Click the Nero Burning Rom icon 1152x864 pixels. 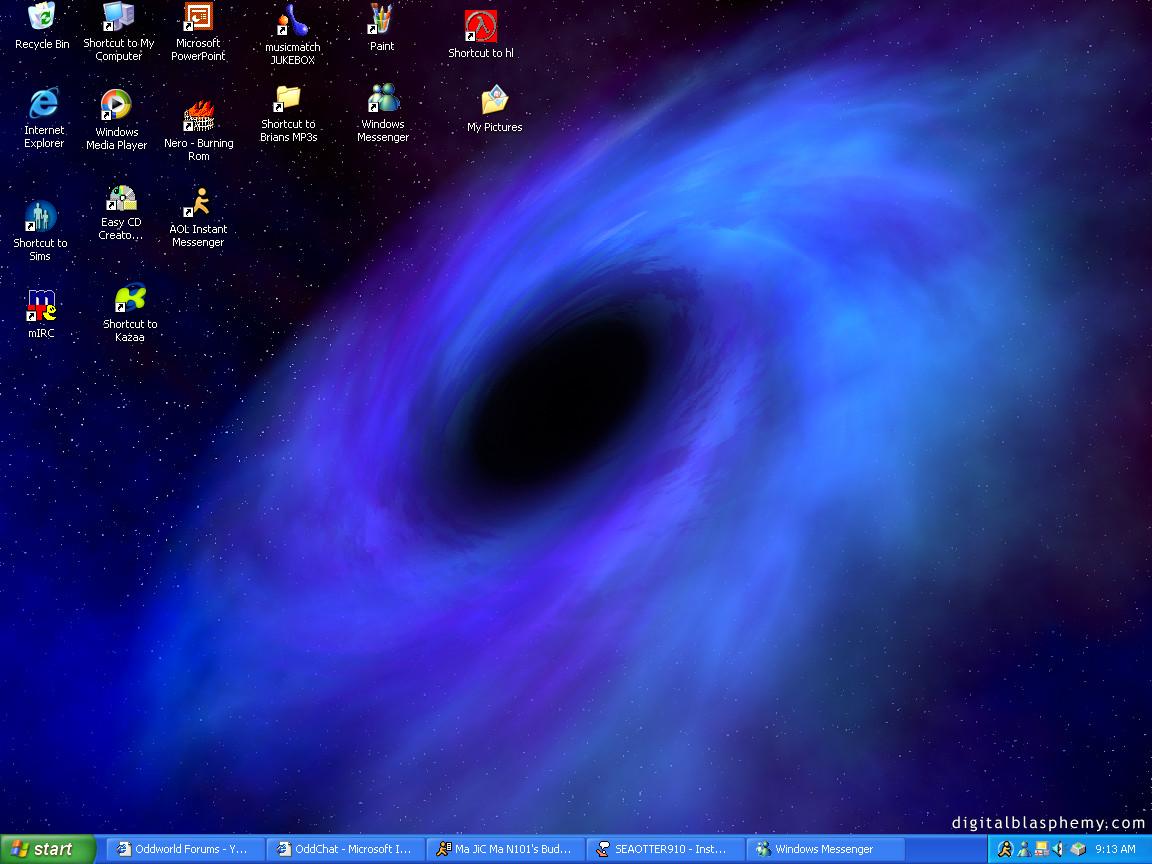(199, 117)
